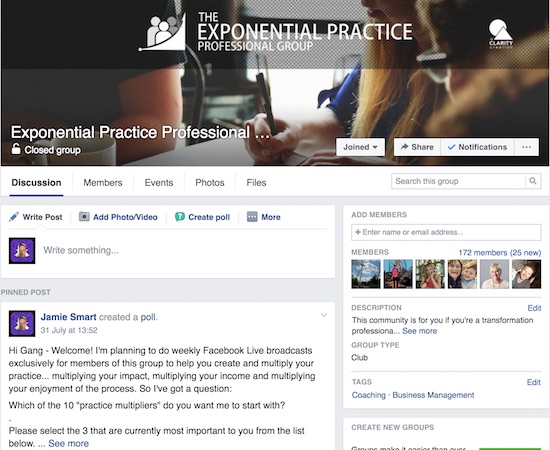
Task: Click the camera Add Photo/Video icon
Action: pyautogui.click(x=84, y=216)
